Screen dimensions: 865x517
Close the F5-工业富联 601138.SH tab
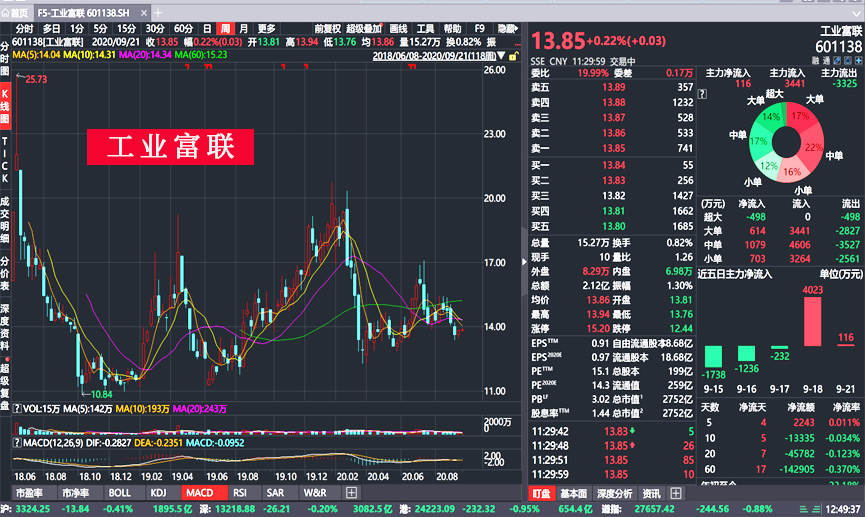tap(144, 13)
